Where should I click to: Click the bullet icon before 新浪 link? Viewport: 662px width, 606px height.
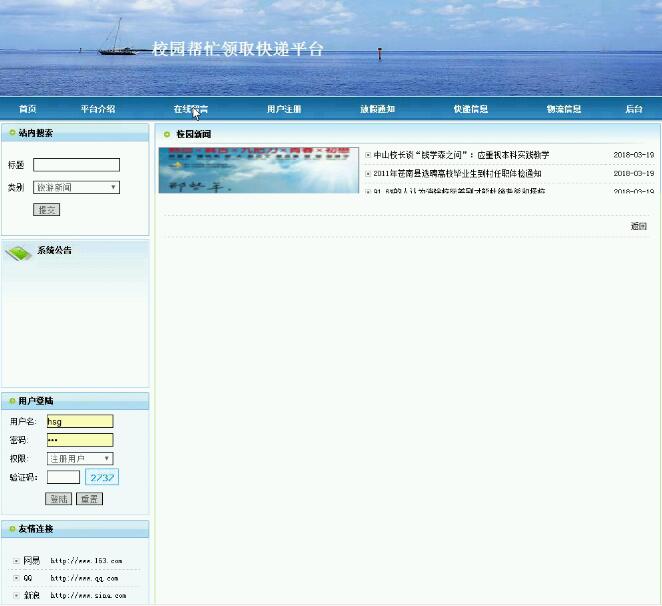tap(16, 595)
